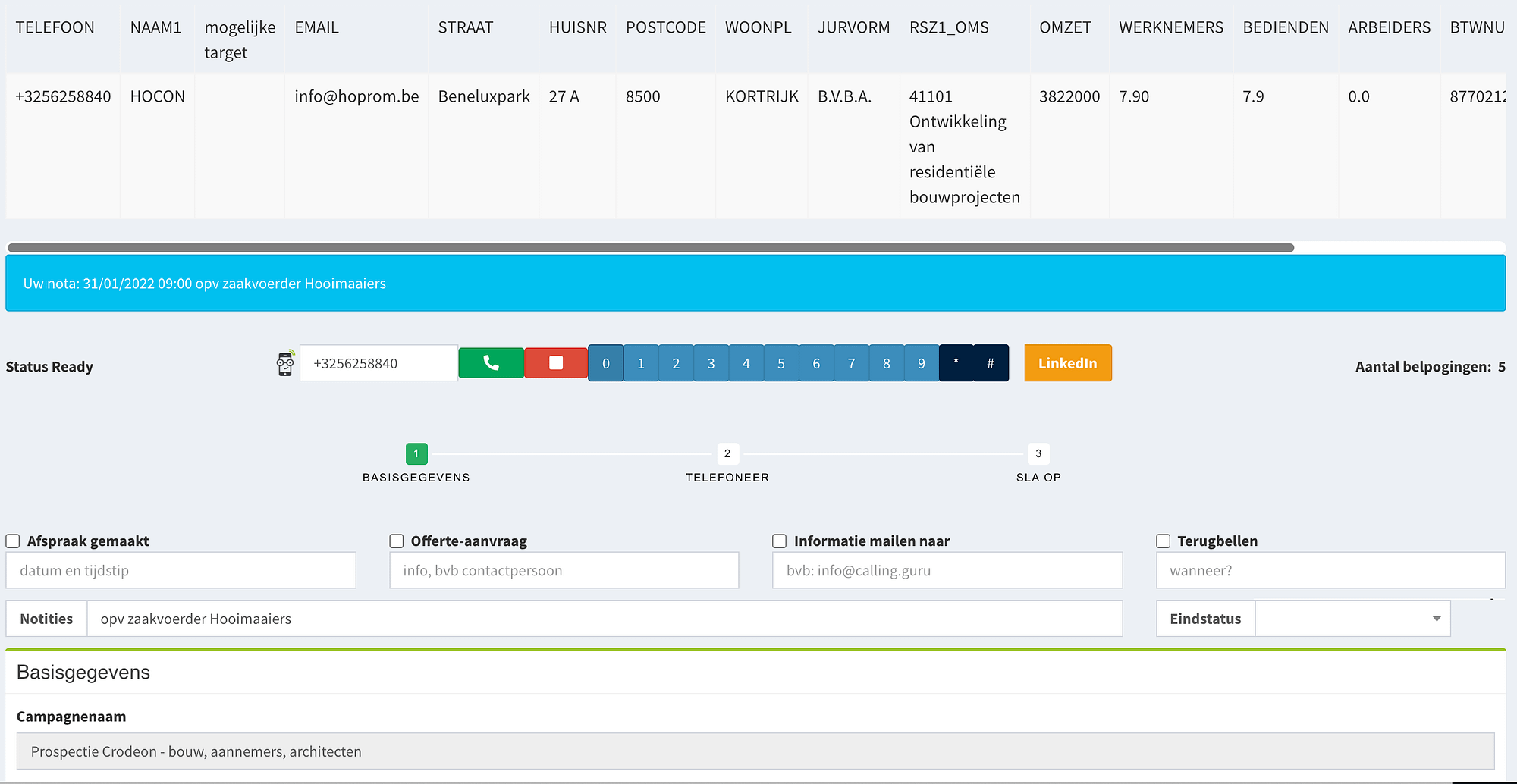This screenshot has width=1517, height=784.
Task: Focus the Notities text field
Action: pyautogui.click(x=604, y=619)
